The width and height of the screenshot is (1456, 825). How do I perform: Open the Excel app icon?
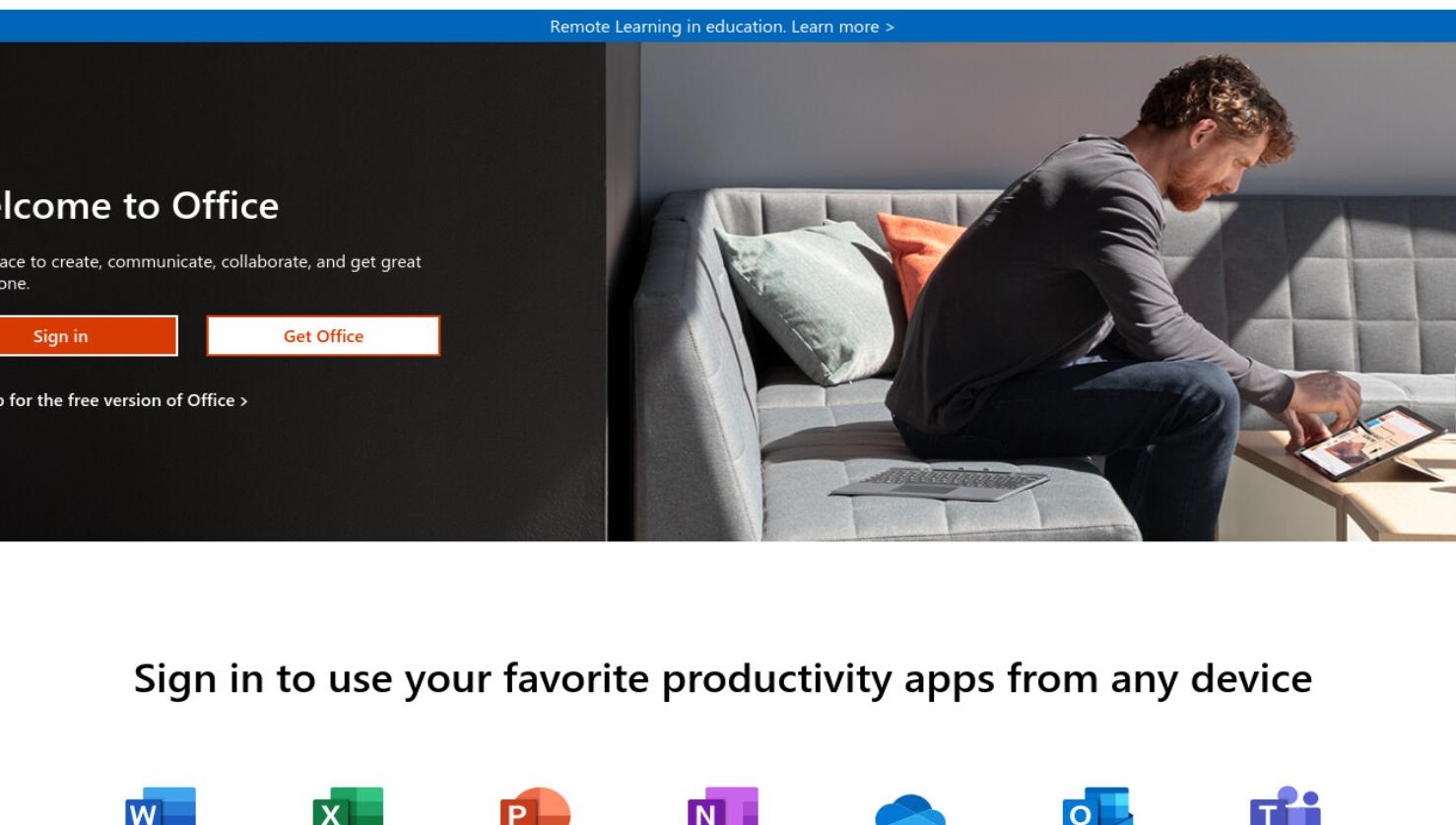[348, 806]
